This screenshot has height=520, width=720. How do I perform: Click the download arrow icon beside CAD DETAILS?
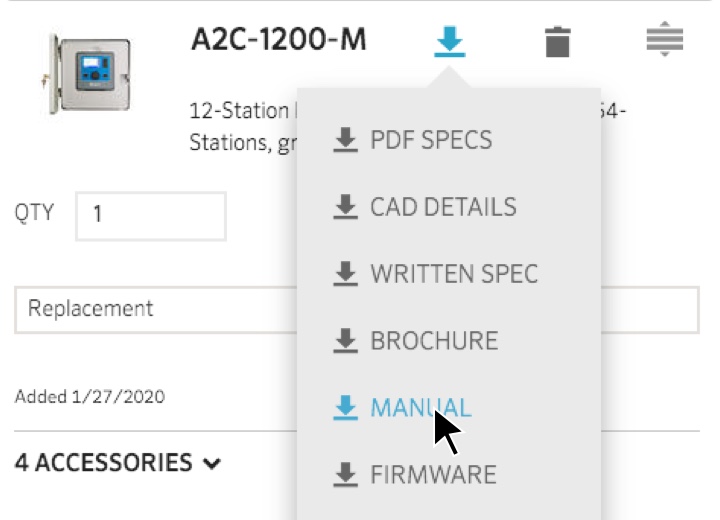pyautogui.click(x=345, y=206)
